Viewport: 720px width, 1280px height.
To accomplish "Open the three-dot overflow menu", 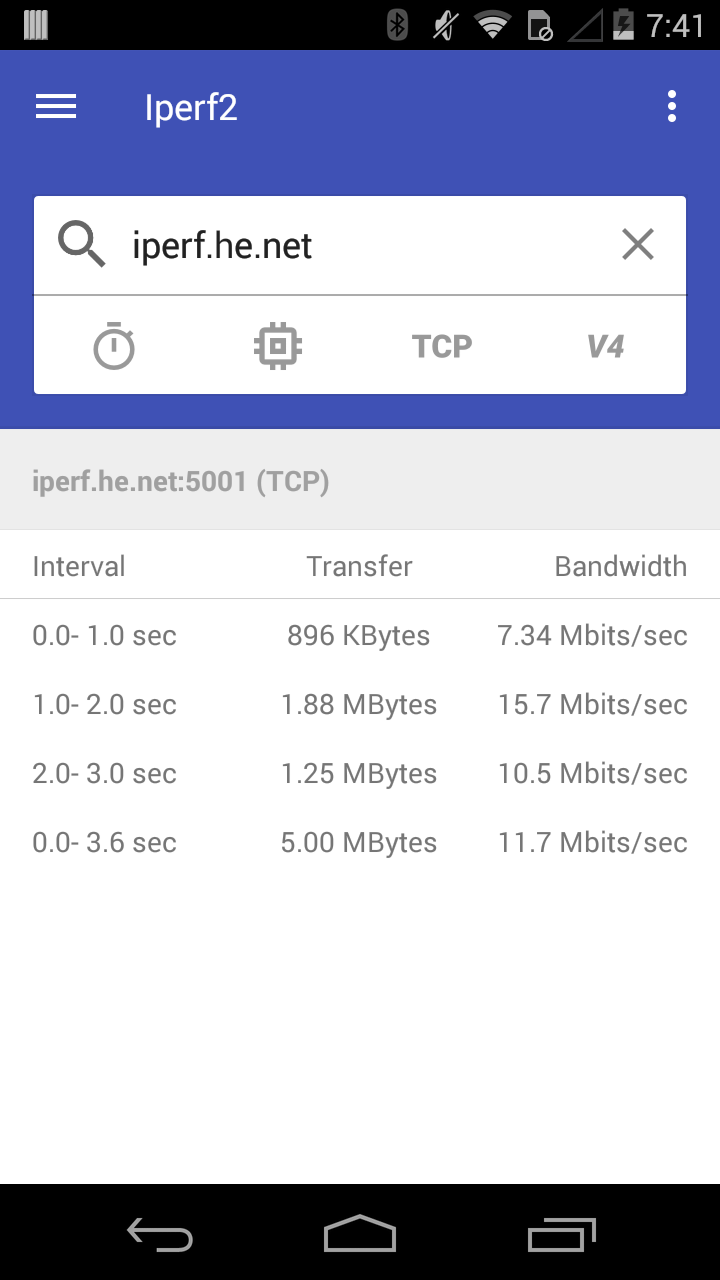I will pos(671,107).
